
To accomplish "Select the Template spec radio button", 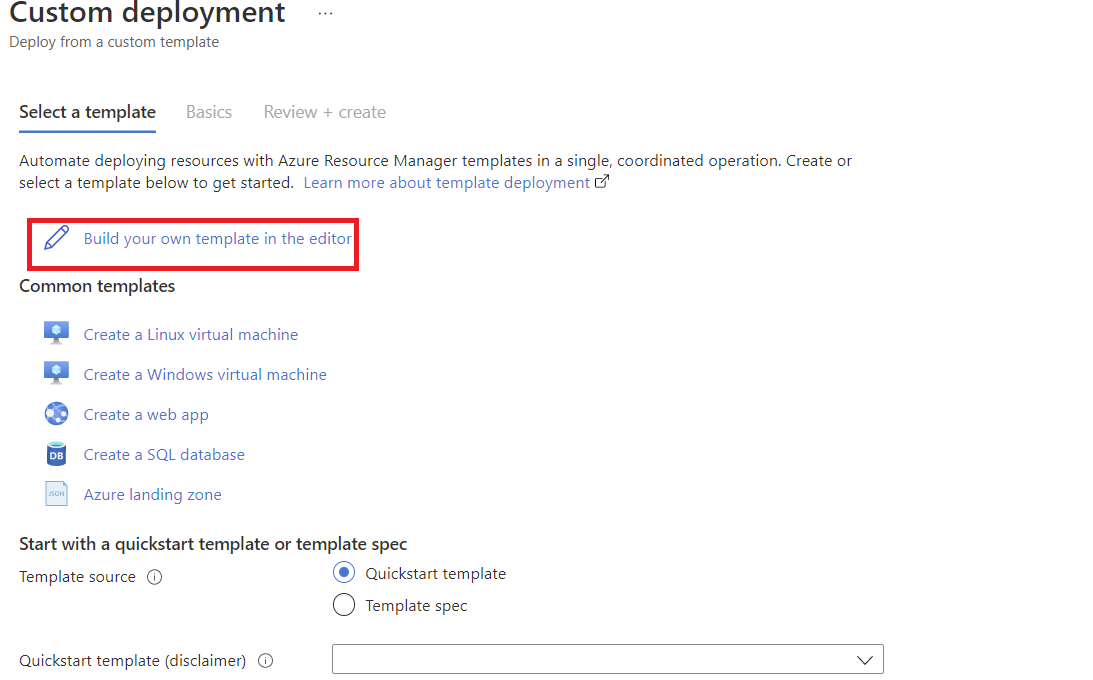I will pyautogui.click(x=344, y=605).
